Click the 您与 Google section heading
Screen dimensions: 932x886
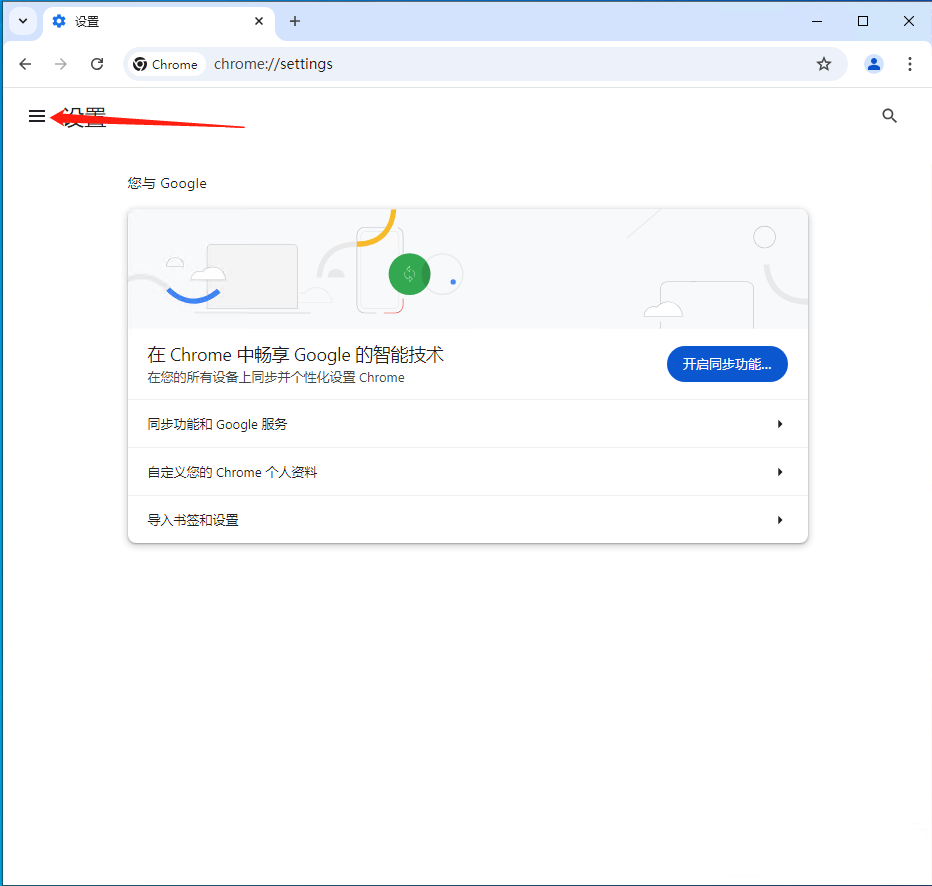point(167,184)
